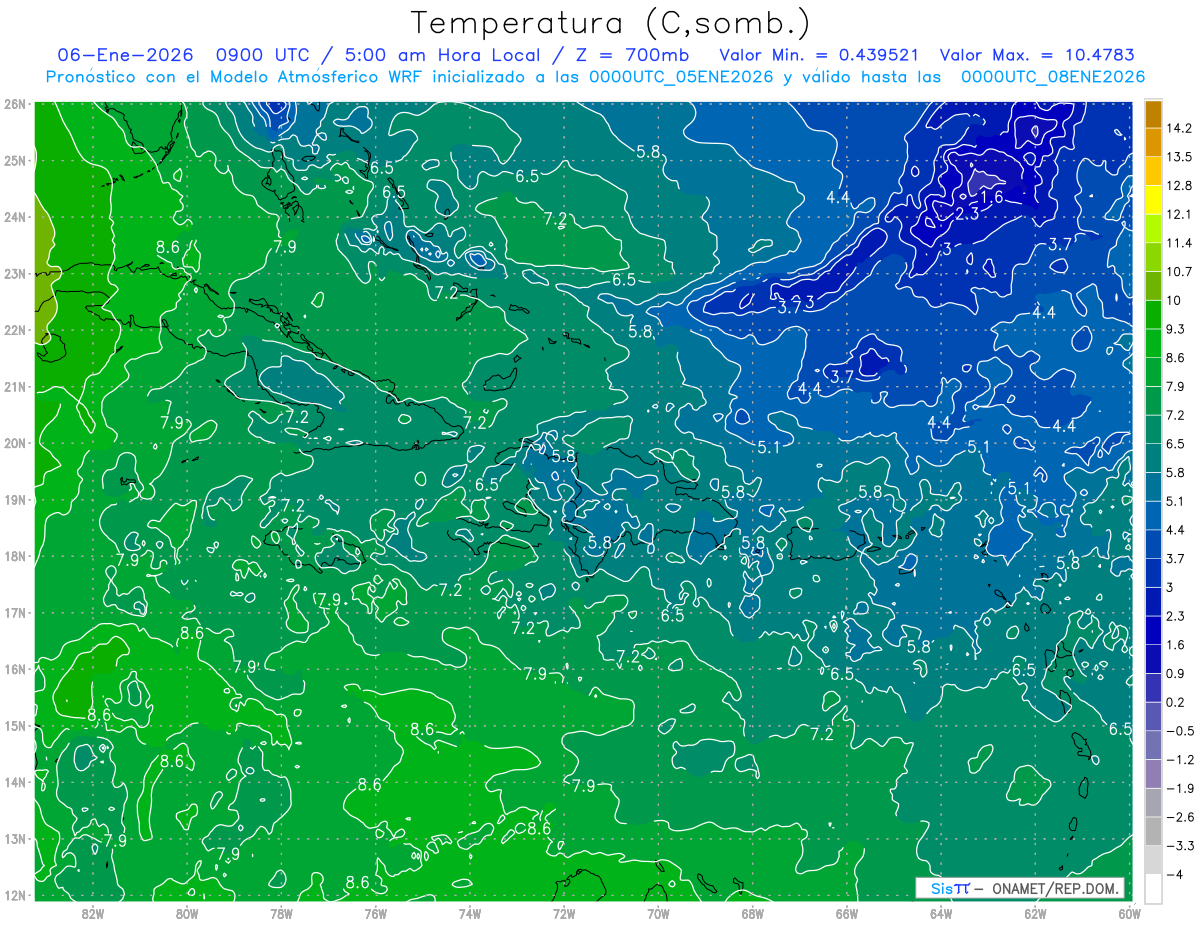Click the 0.9 label on the color scale
This screenshot has height=927, width=1200.
(1177, 673)
